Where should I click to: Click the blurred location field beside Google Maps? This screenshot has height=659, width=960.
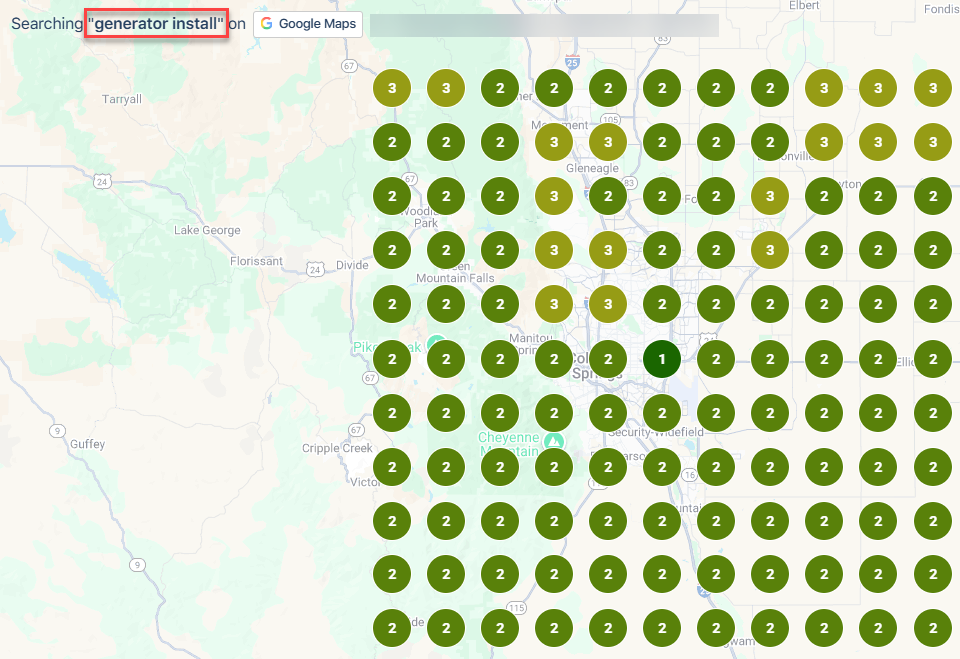pos(544,25)
